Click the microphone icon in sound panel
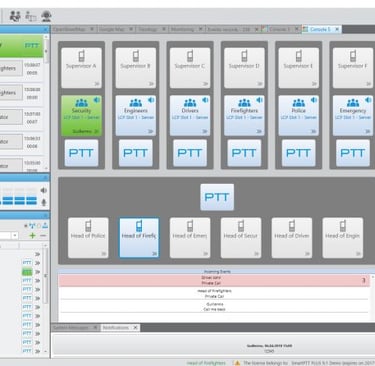This screenshot has height=366, width=375. 44,202
